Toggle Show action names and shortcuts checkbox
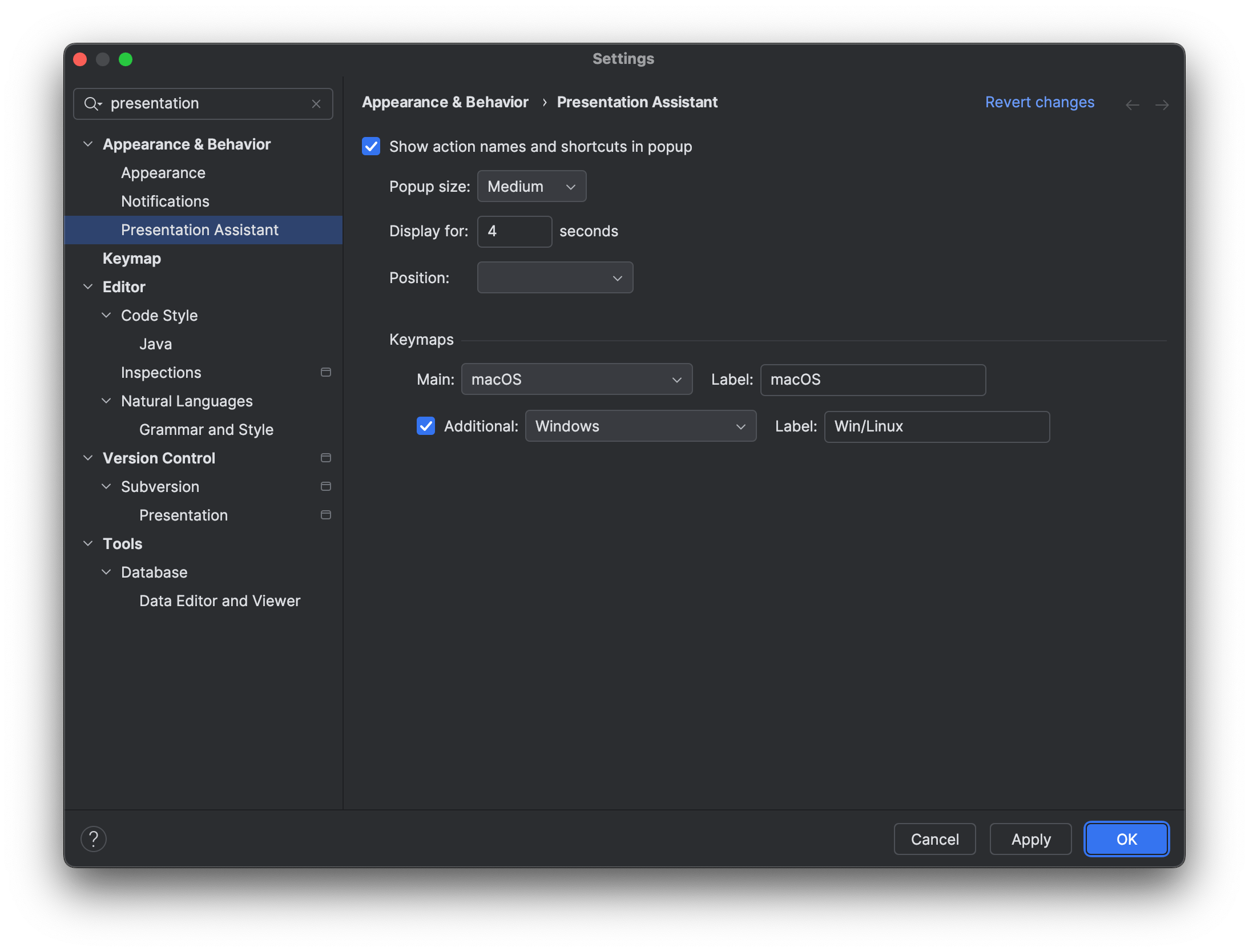The width and height of the screenshot is (1249, 952). pyautogui.click(x=371, y=146)
